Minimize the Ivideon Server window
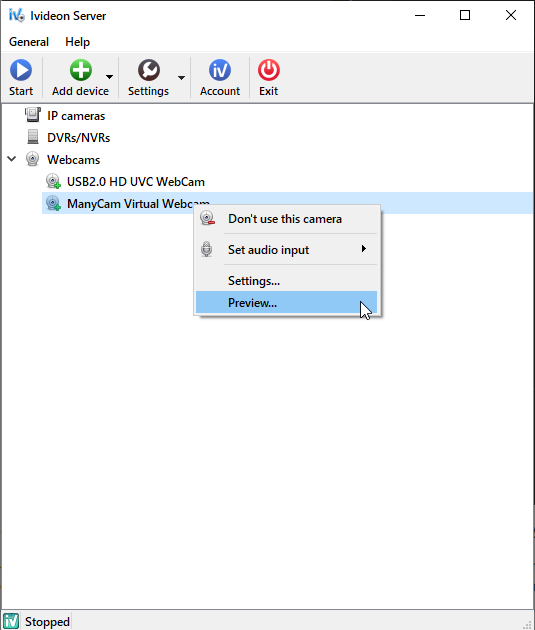Viewport: 535px width, 630px height. [420, 15]
